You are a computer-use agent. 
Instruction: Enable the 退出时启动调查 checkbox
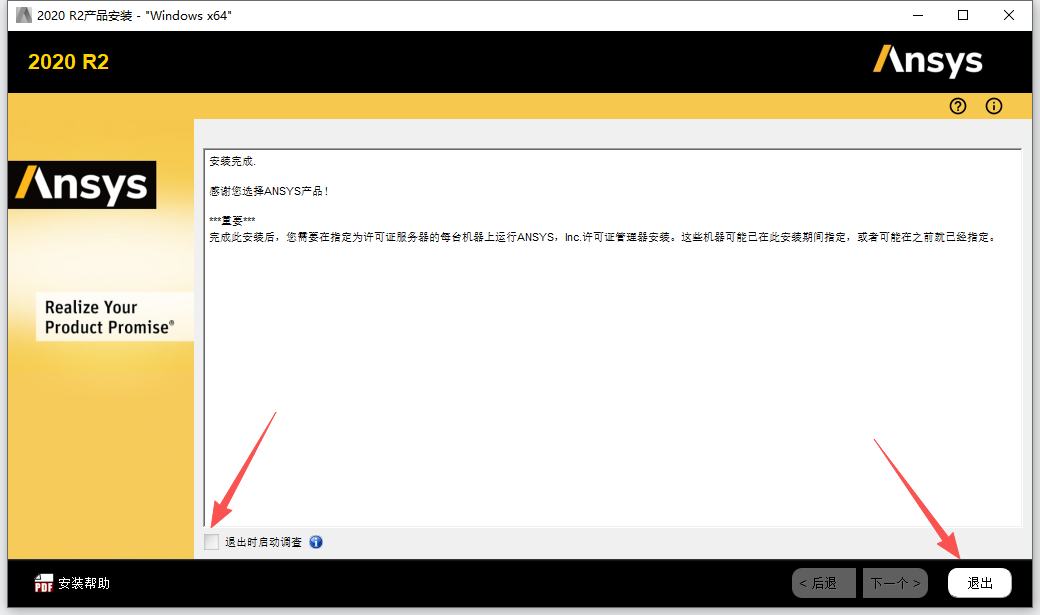coord(211,542)
